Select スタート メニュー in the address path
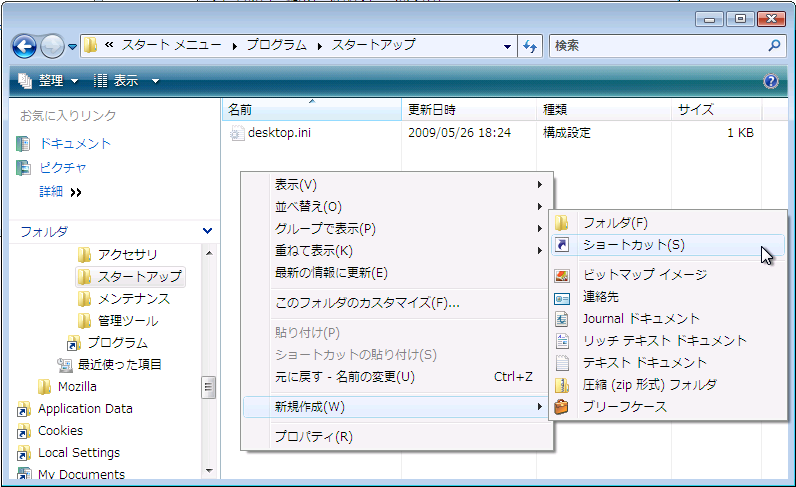 pos(171,45)
